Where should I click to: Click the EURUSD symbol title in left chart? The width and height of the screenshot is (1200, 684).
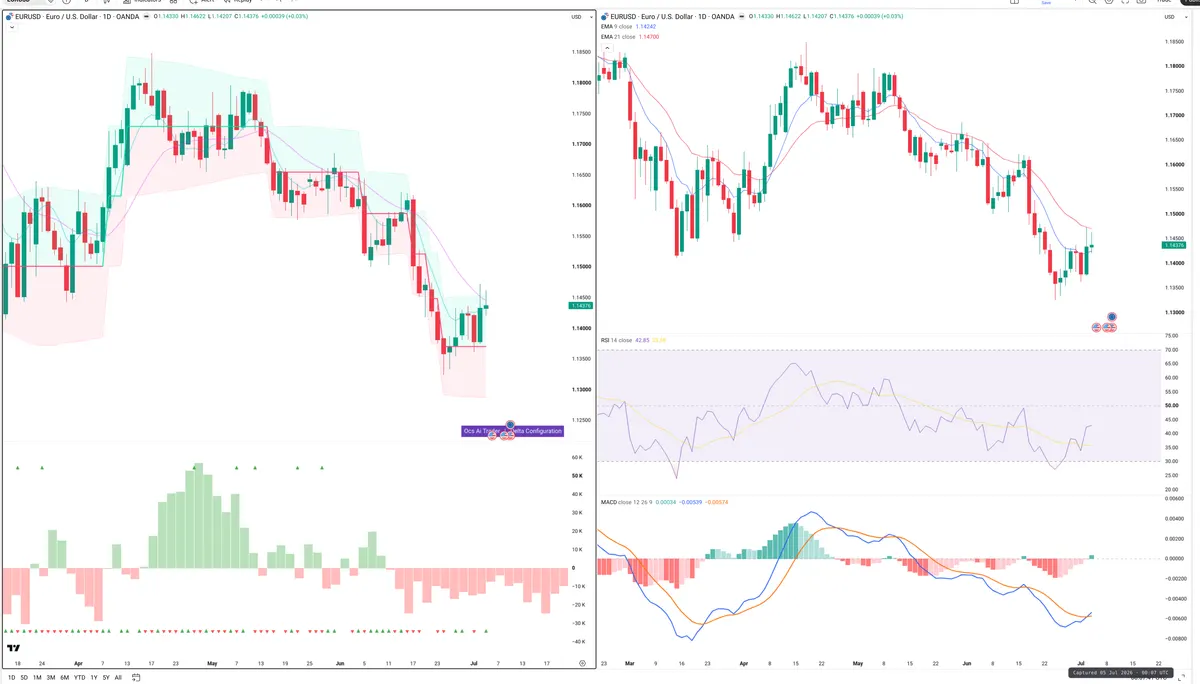(75, 17)
